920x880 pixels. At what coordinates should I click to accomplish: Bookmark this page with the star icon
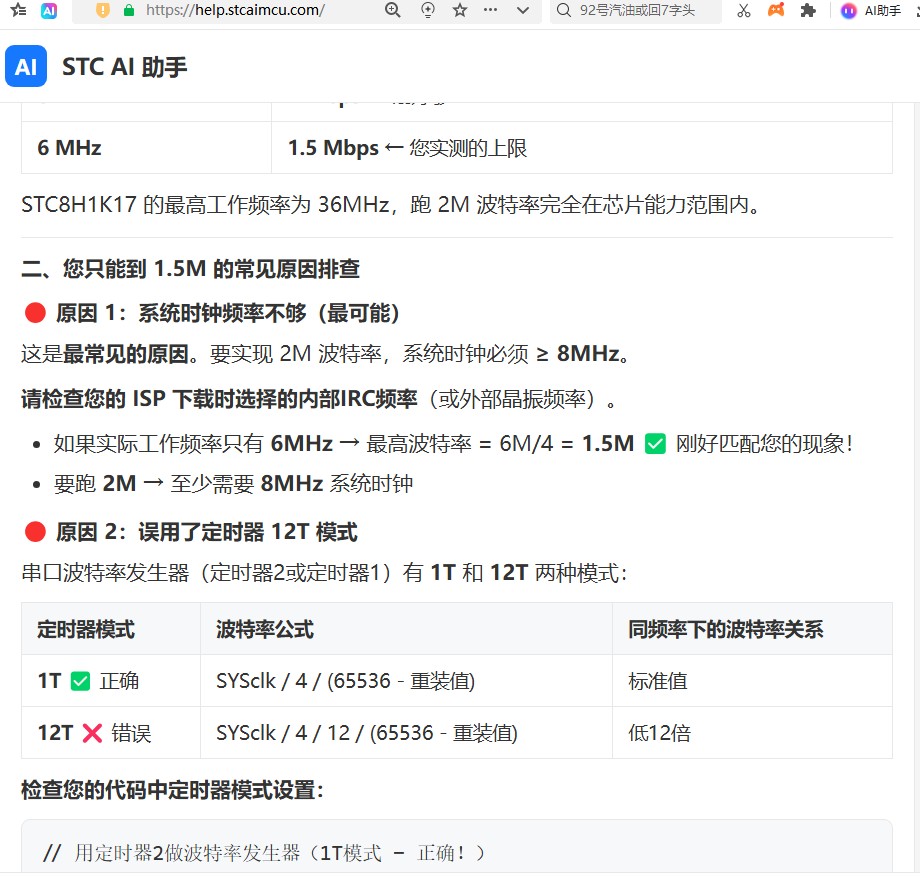click(460, 10)
